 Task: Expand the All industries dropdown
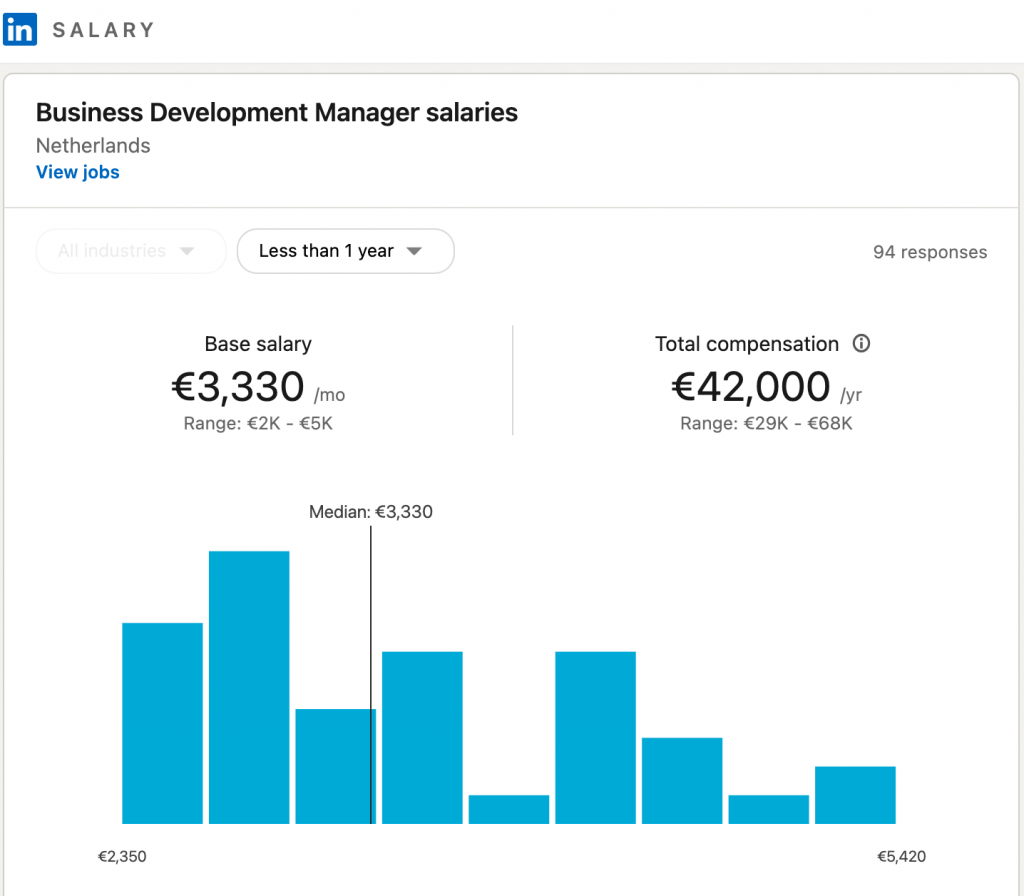point(130,251)
